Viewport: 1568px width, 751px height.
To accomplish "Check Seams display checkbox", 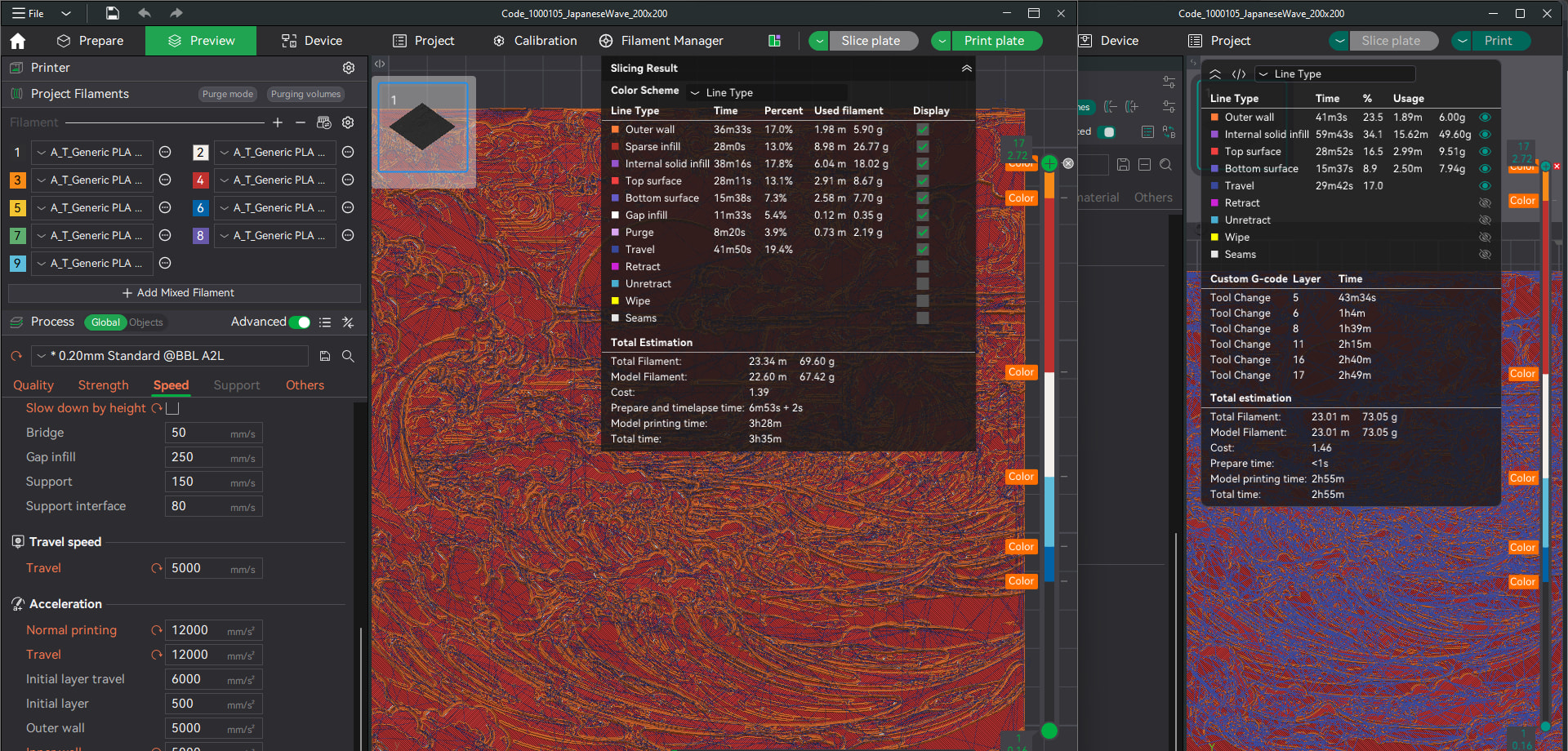I will point(923,318).
